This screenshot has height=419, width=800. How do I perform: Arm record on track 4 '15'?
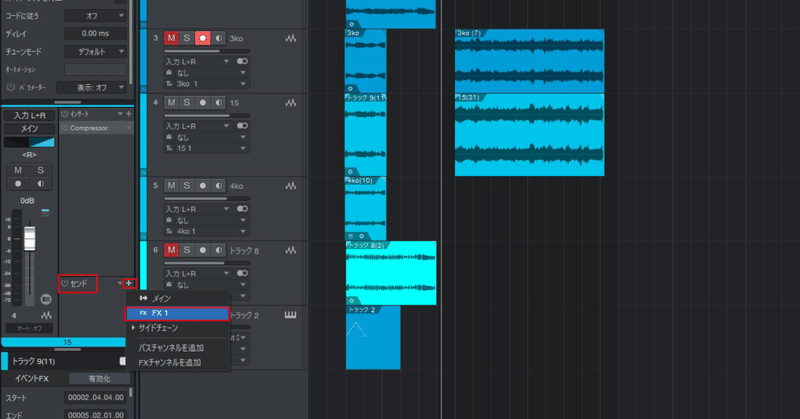(x=203, y=103)
